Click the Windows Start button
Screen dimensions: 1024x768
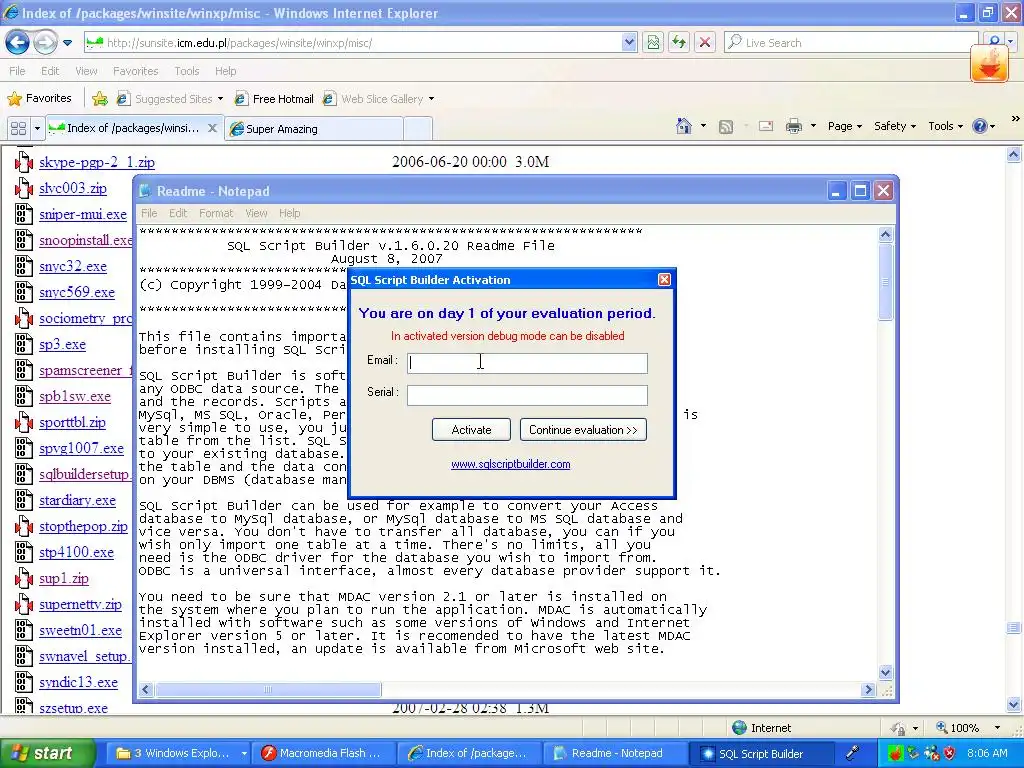47,753
